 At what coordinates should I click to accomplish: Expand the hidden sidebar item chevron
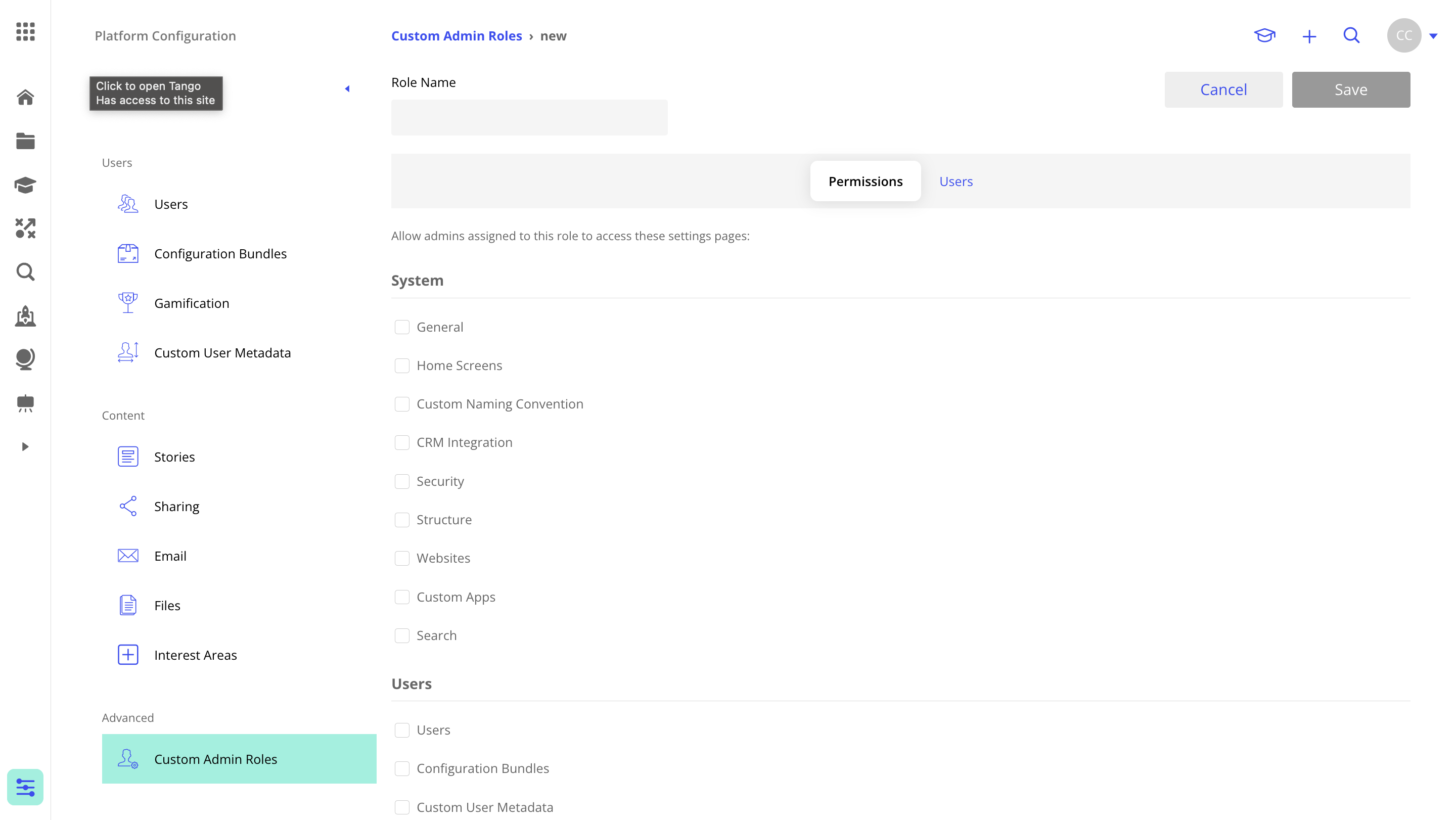pos(25,446)
